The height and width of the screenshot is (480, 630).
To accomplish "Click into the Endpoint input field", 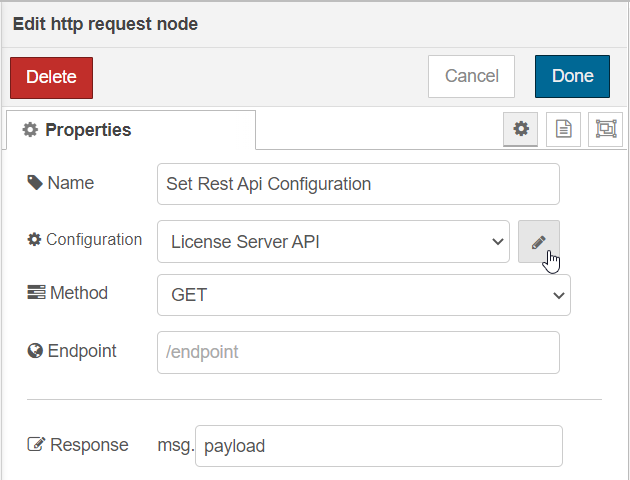I will (x=358, y=352).
